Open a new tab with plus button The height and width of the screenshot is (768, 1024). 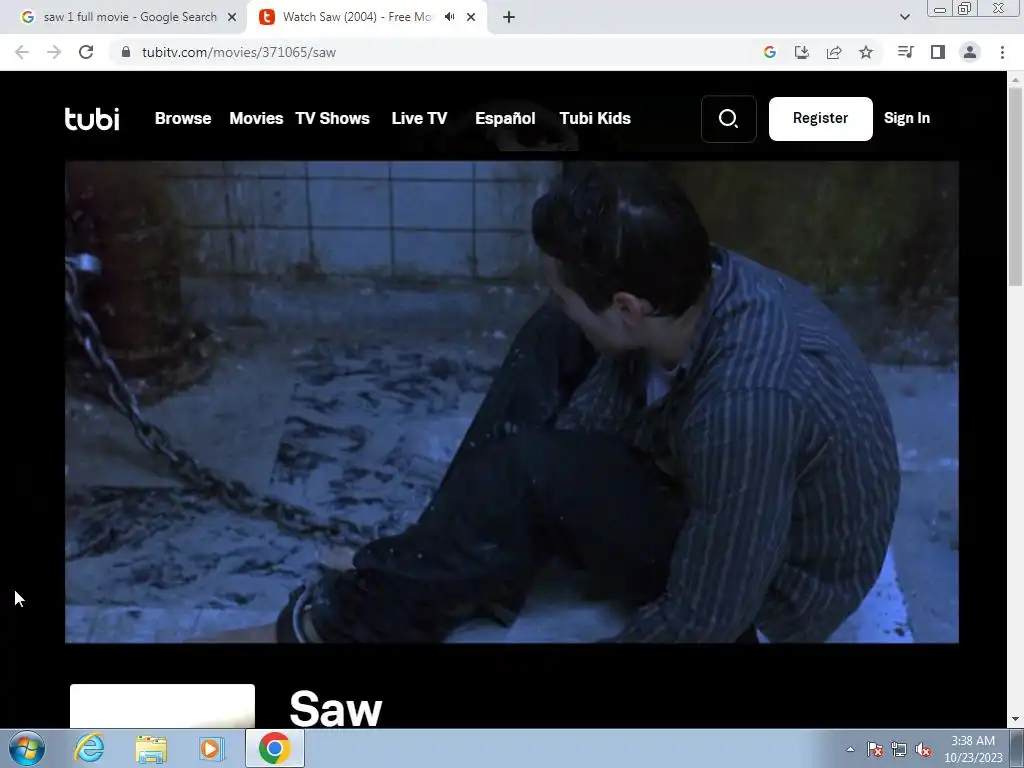click(x=509, y=17)
